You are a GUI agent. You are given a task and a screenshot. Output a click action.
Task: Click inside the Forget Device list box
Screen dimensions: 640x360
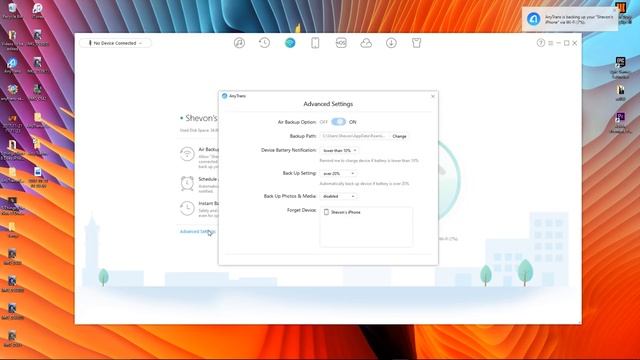coord(366,227)
